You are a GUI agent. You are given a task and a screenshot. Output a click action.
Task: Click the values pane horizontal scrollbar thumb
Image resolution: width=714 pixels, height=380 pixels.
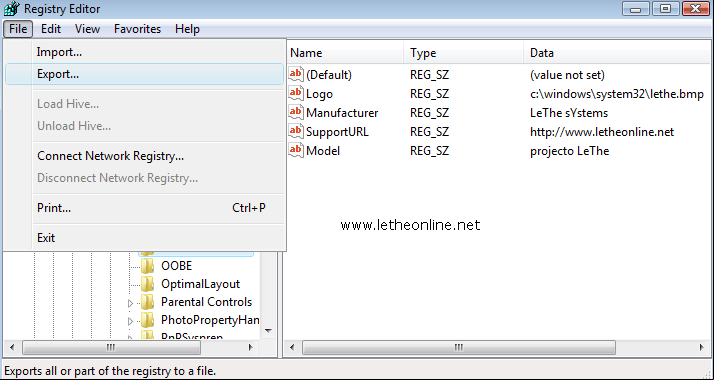tap(459, 348)
